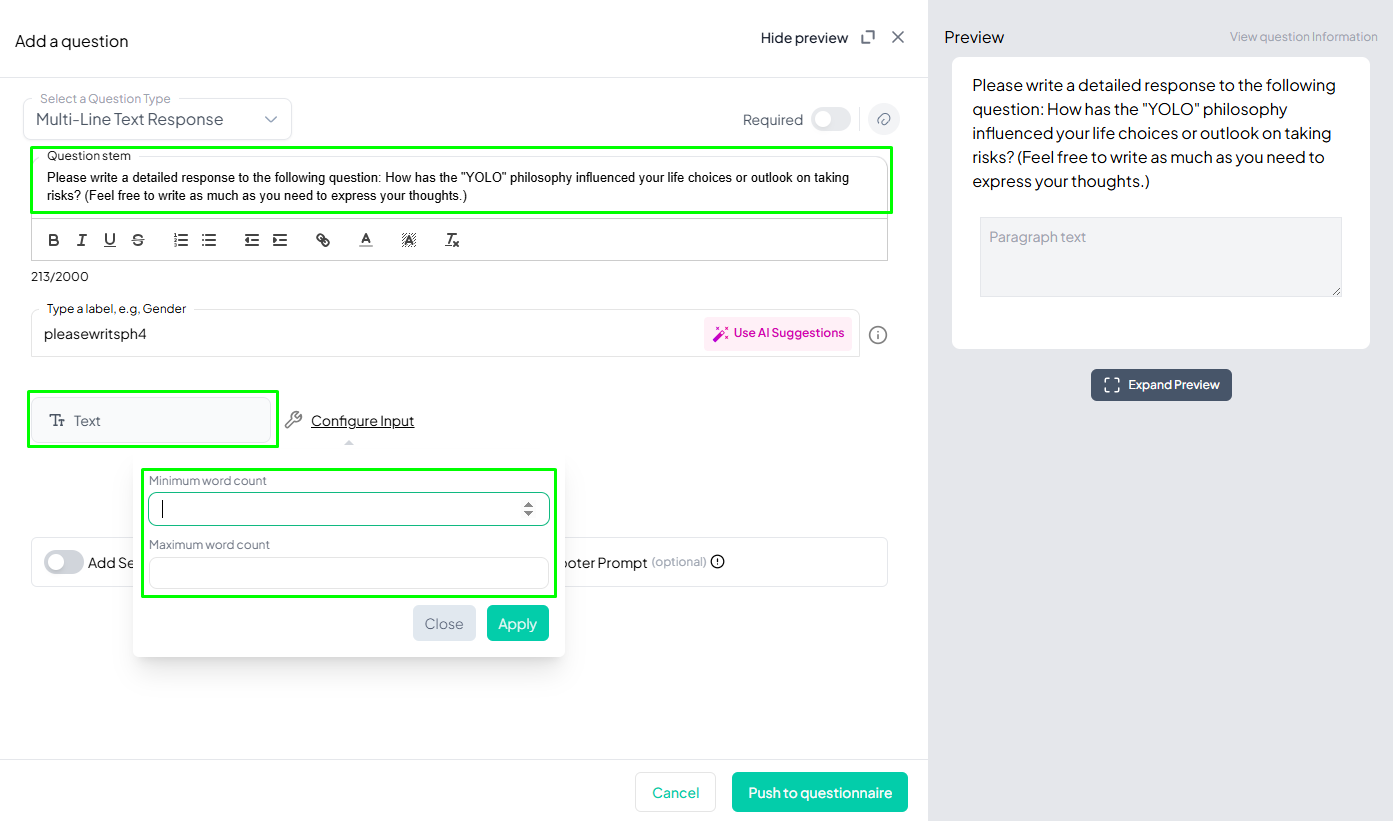Select the Text input type box
Viewport: 1393px width, 821px height.
(152, 421)
